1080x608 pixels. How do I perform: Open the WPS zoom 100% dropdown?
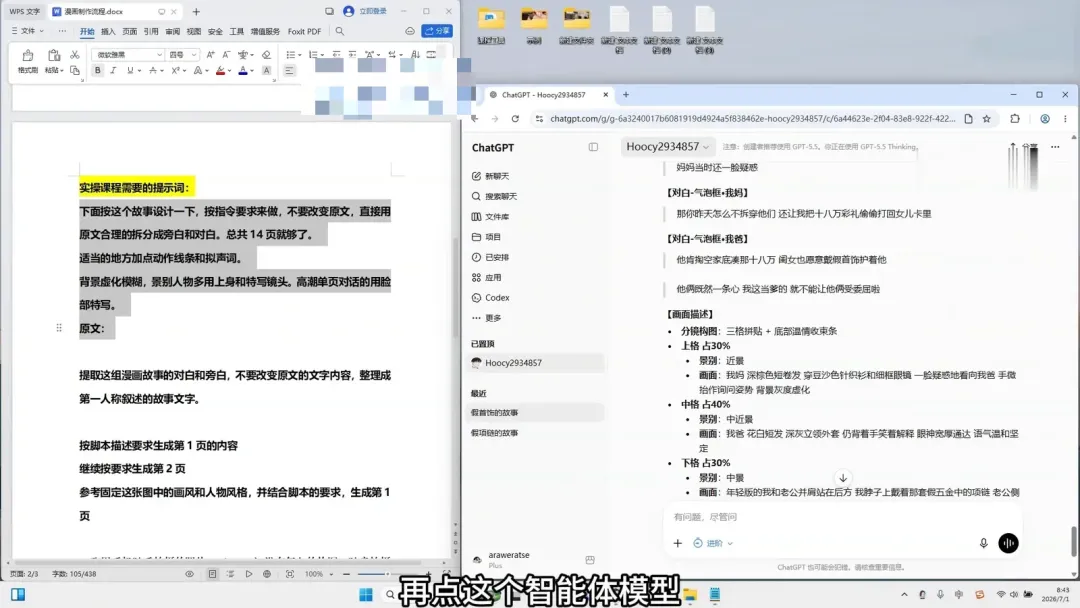(x=319, y=574)
